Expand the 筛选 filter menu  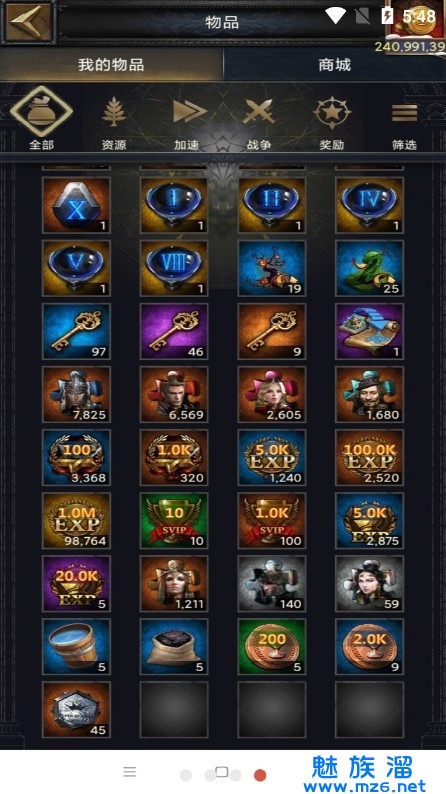(404, 123)
